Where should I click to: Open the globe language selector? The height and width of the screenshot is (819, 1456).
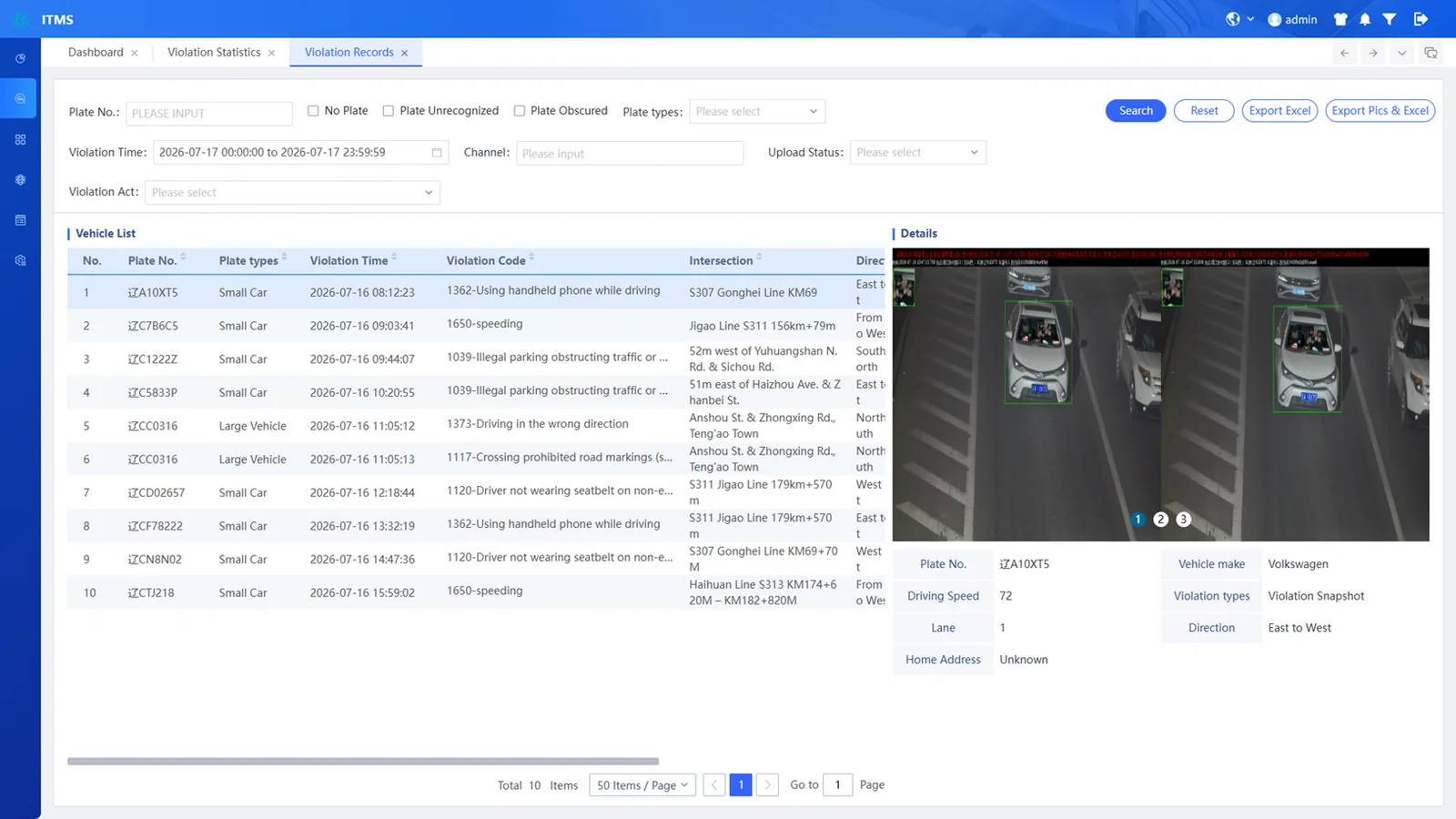point(1233,19)
